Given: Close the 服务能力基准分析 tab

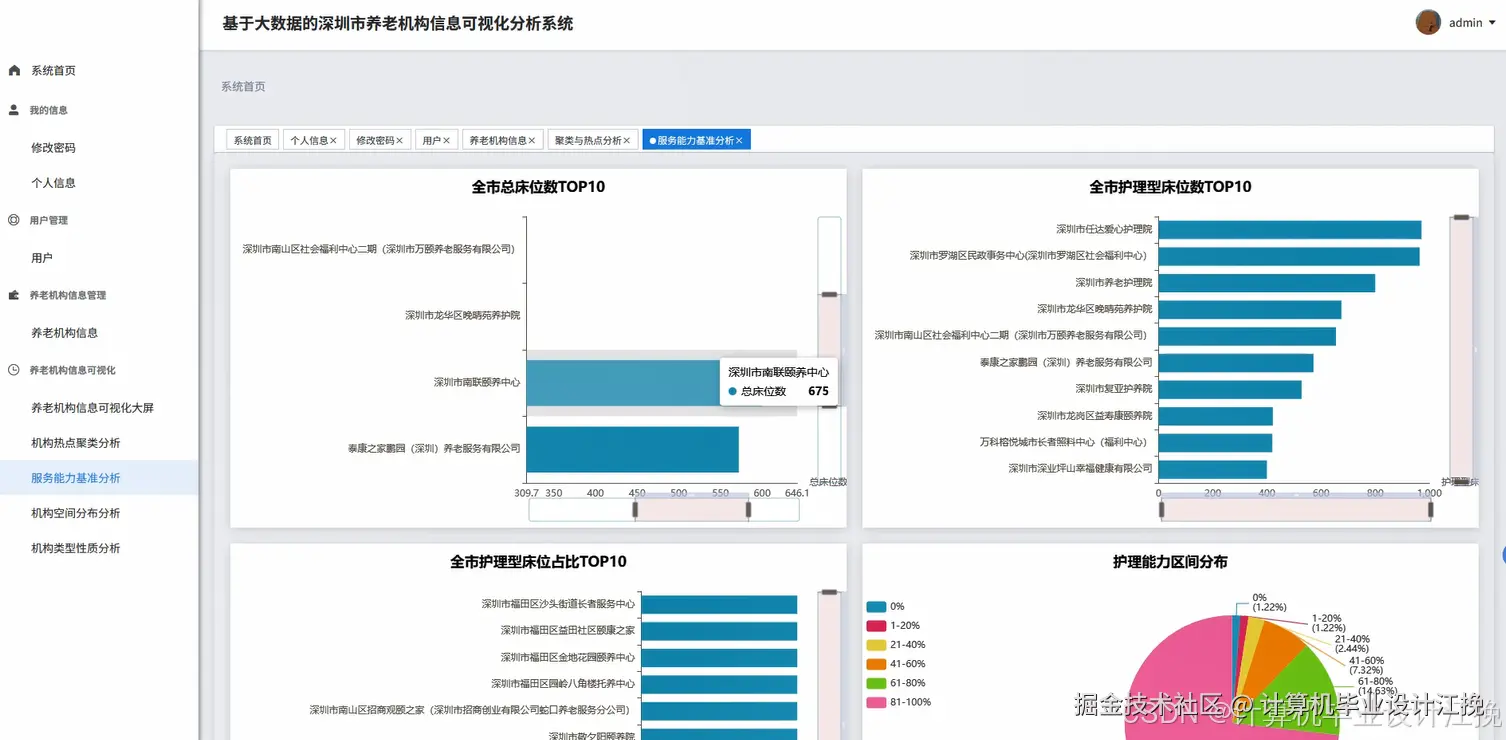Looking at the screenshot, I should tap(739, 141).
